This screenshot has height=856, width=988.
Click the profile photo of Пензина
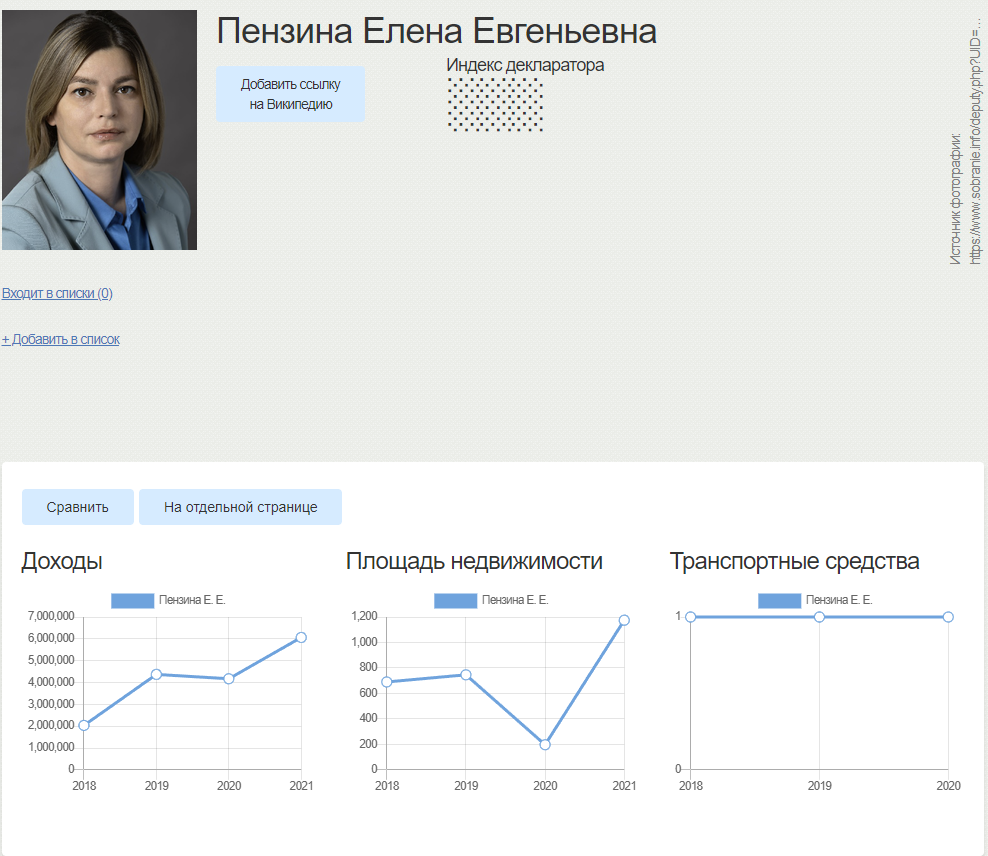coord(100,130)
